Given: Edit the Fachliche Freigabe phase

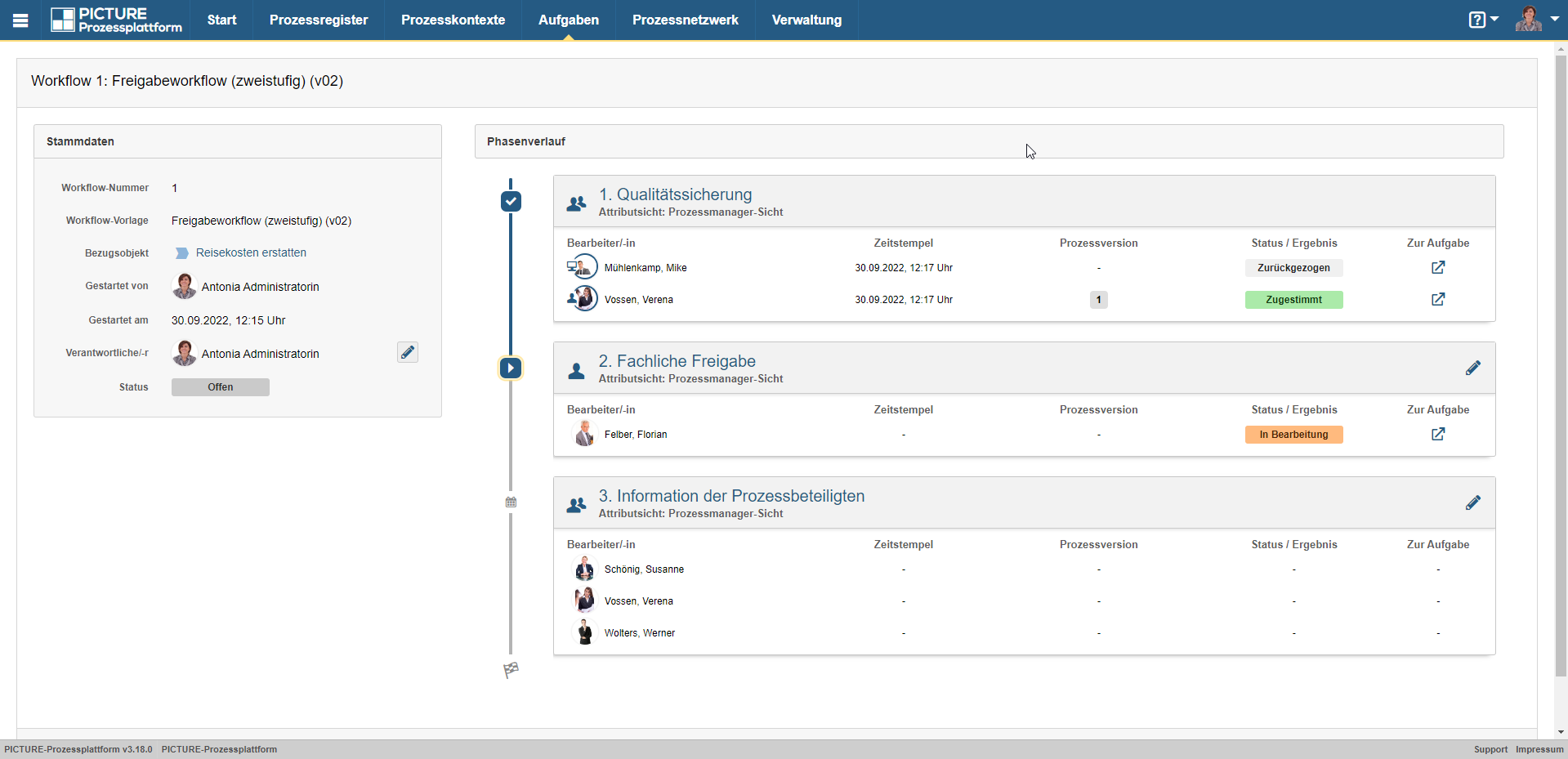Looking at the screenshot, I should tap(1472, 368).
